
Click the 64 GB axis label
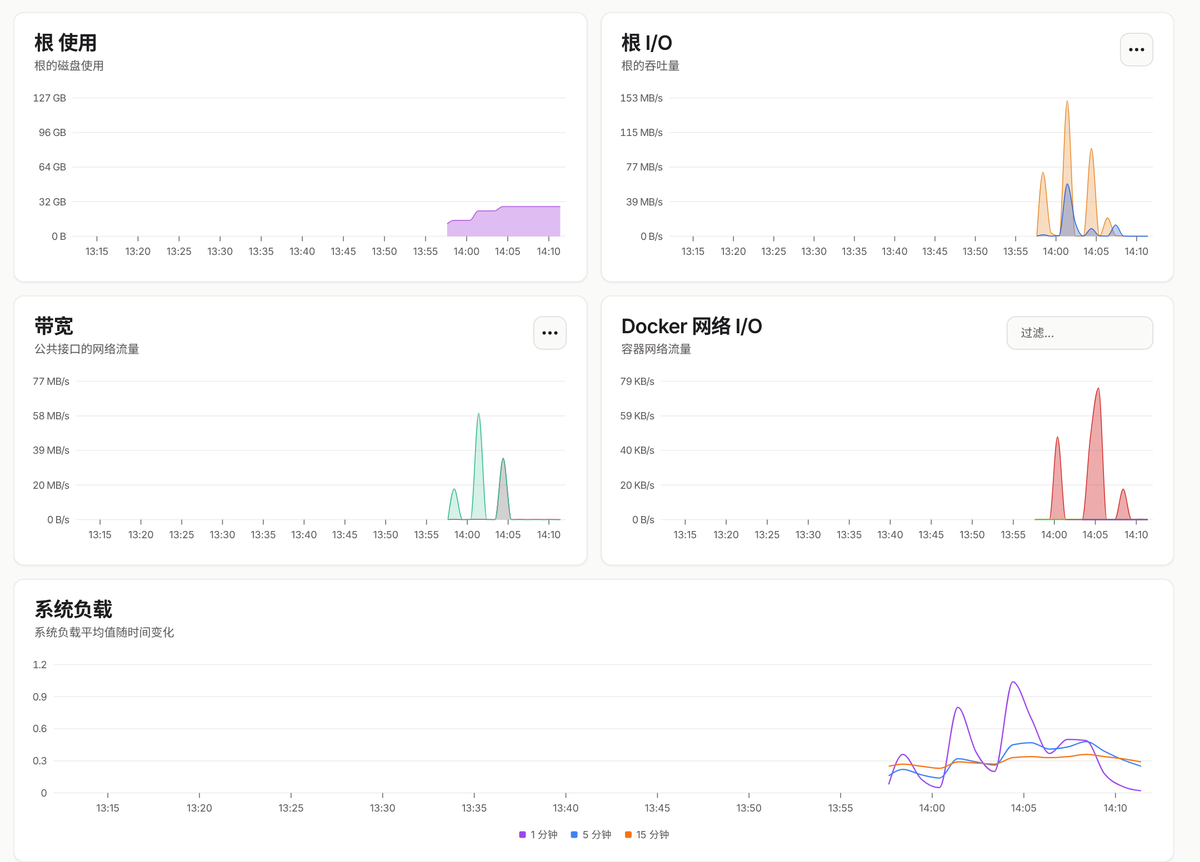(x=53, y=167)
